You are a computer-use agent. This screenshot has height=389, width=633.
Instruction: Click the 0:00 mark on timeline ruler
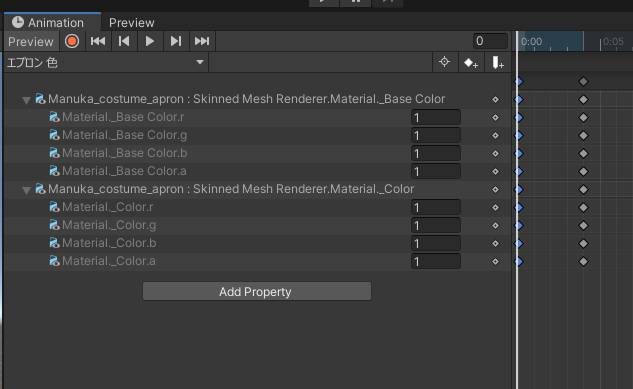click(x=531, y=42)
